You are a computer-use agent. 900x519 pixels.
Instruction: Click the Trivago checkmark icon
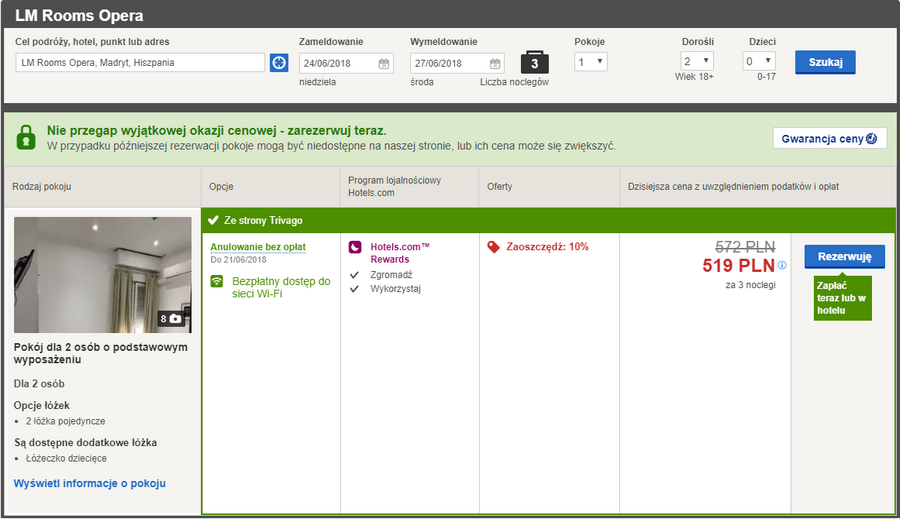214,220
